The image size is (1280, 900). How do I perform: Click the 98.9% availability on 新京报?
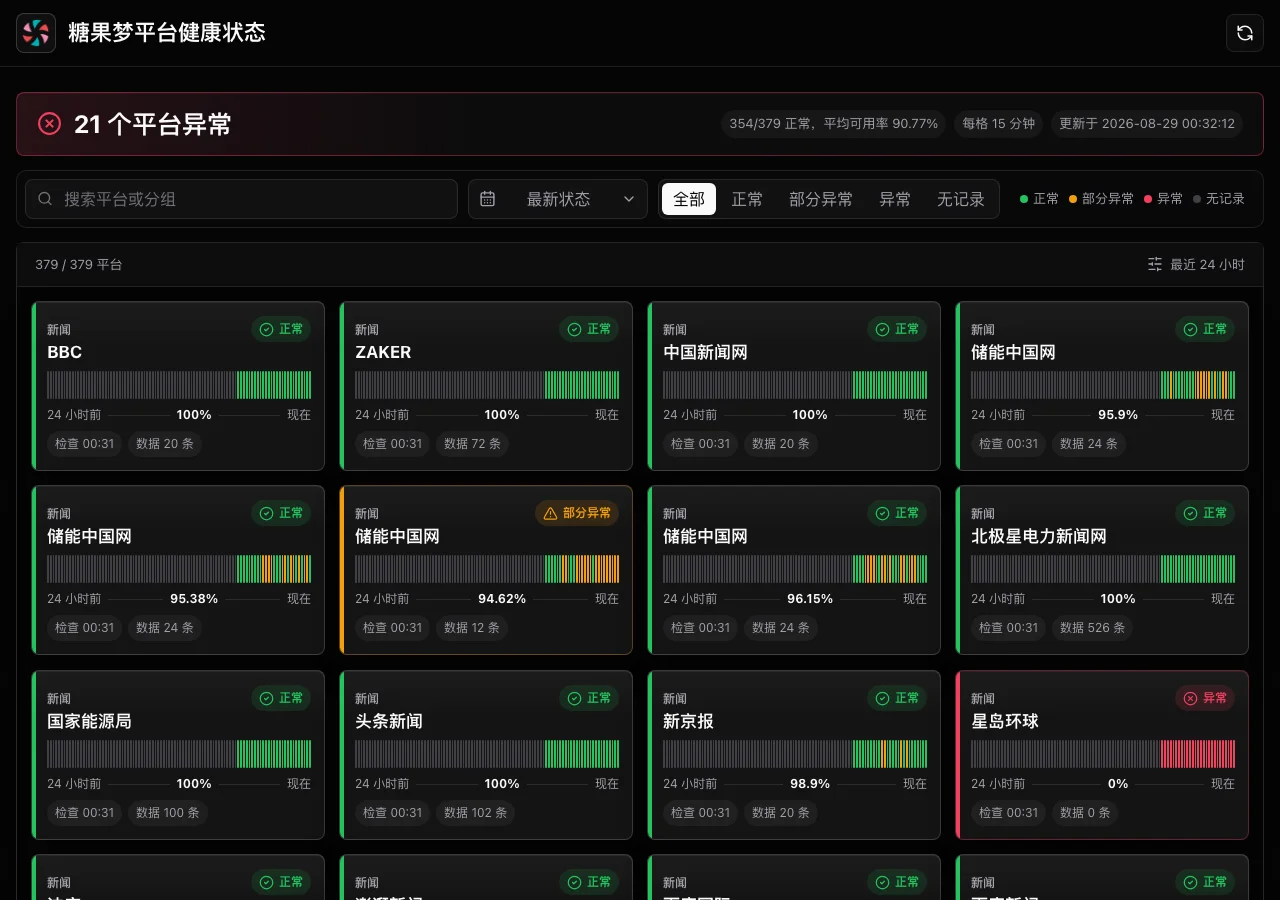[x=810, y=784]
